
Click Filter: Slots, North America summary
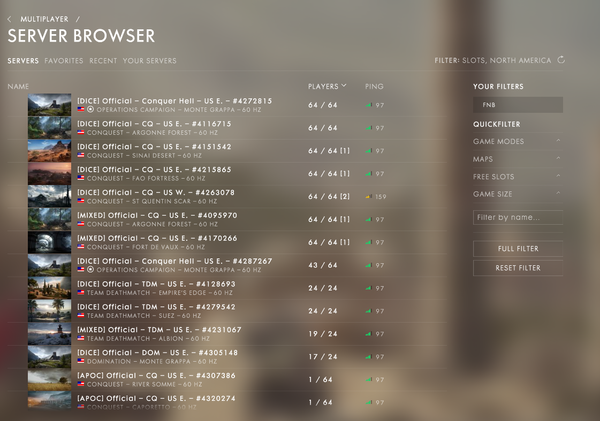pyautogui.click(x=492, y=60)
